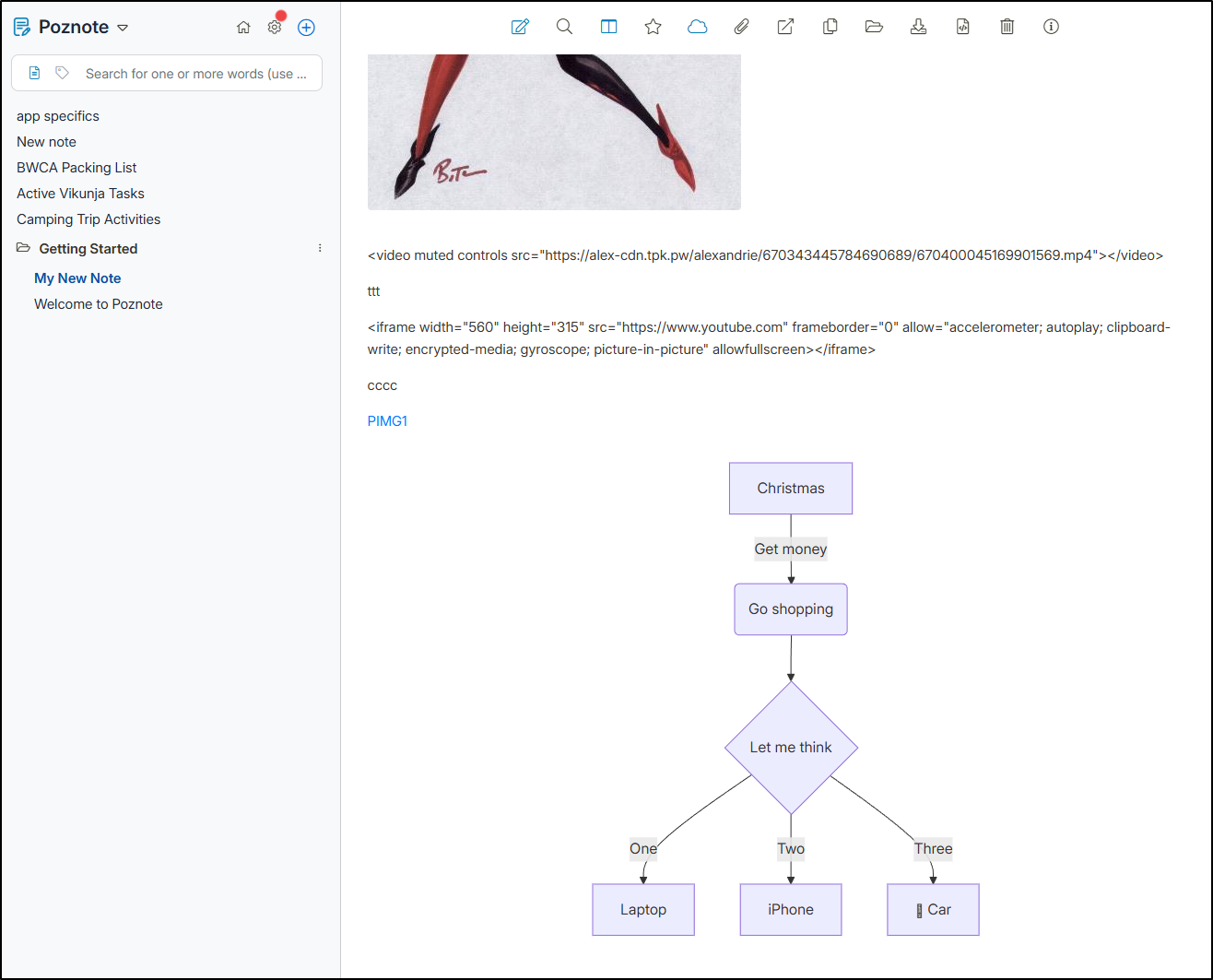Image resolution: width=1213 pixels, height=980 pixels.
Task: Collapse the Getting Started folder
Action: tap(24, 248)
